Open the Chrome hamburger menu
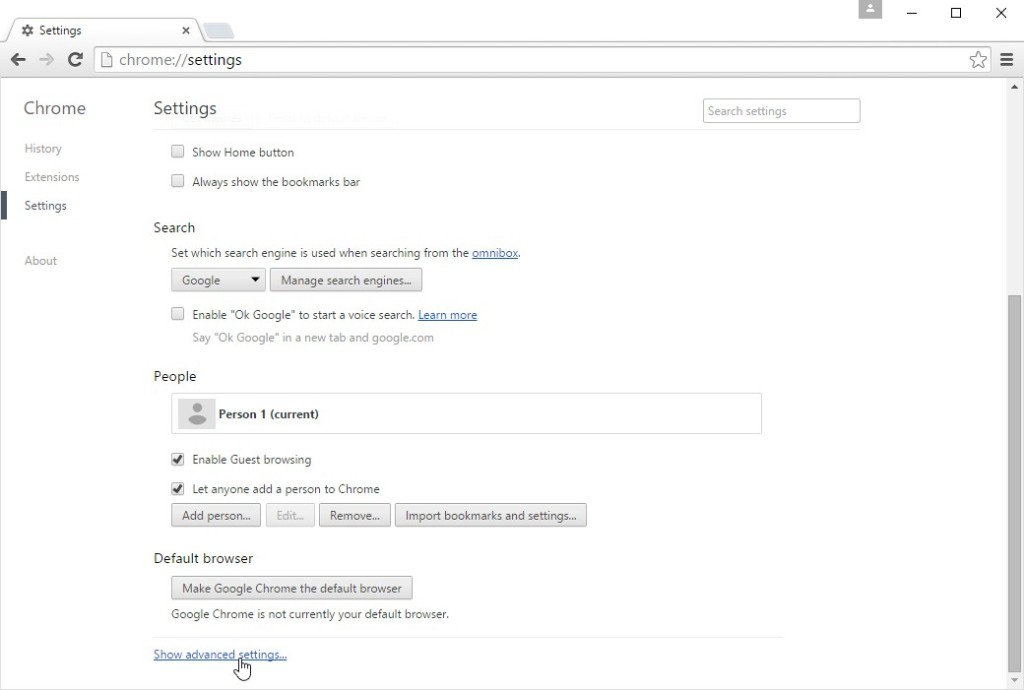The width and height of the screenshot is (1024, 690). pos(1006,60)
